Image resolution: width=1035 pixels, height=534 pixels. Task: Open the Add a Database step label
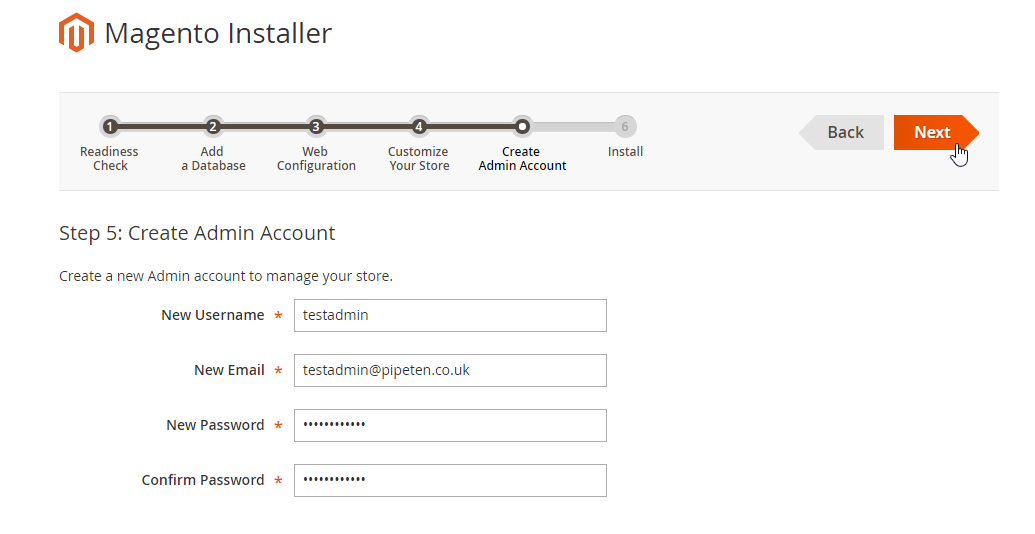point(213,158)
